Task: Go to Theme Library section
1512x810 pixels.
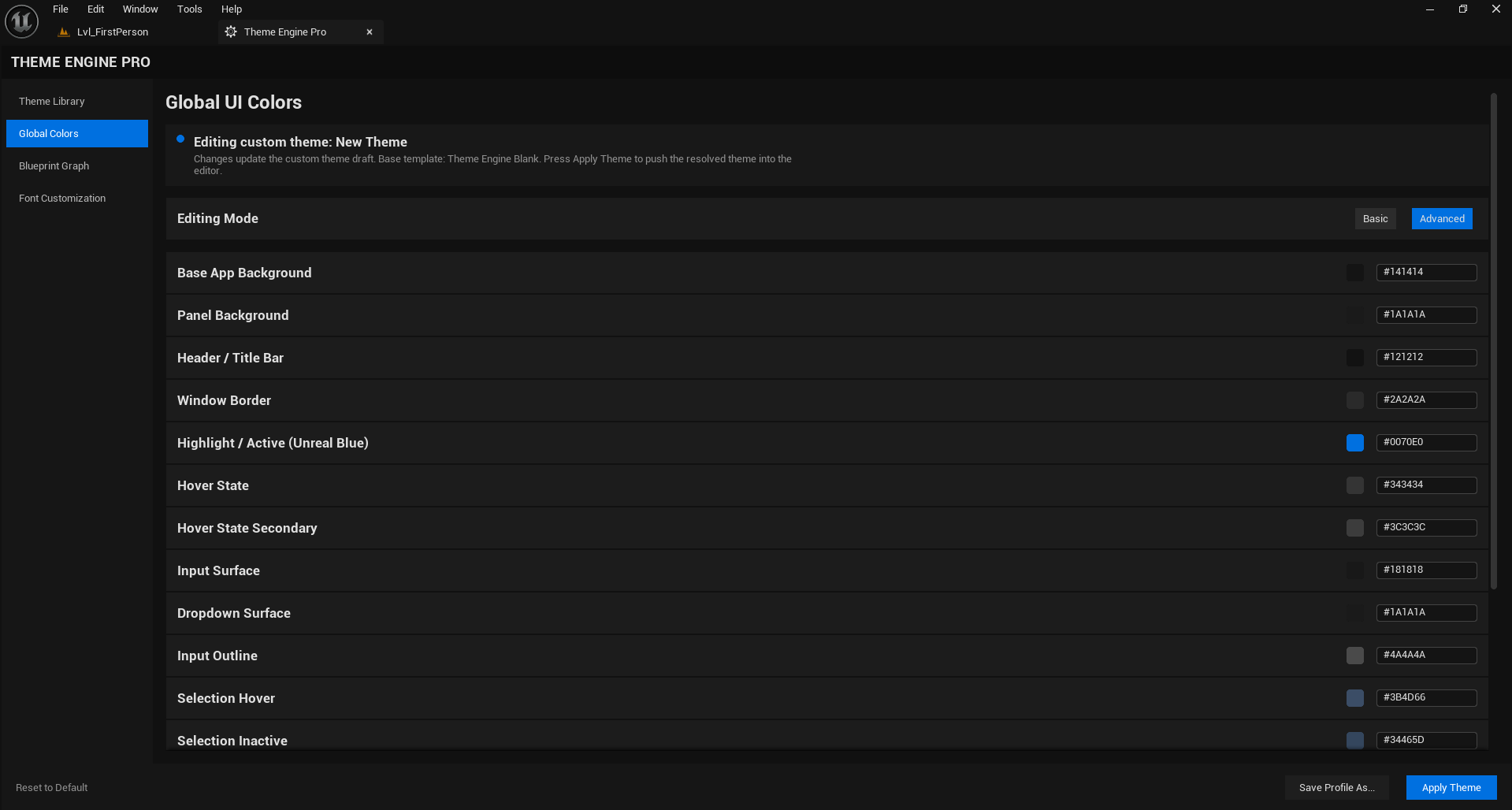Action: [x=77, y=102]
